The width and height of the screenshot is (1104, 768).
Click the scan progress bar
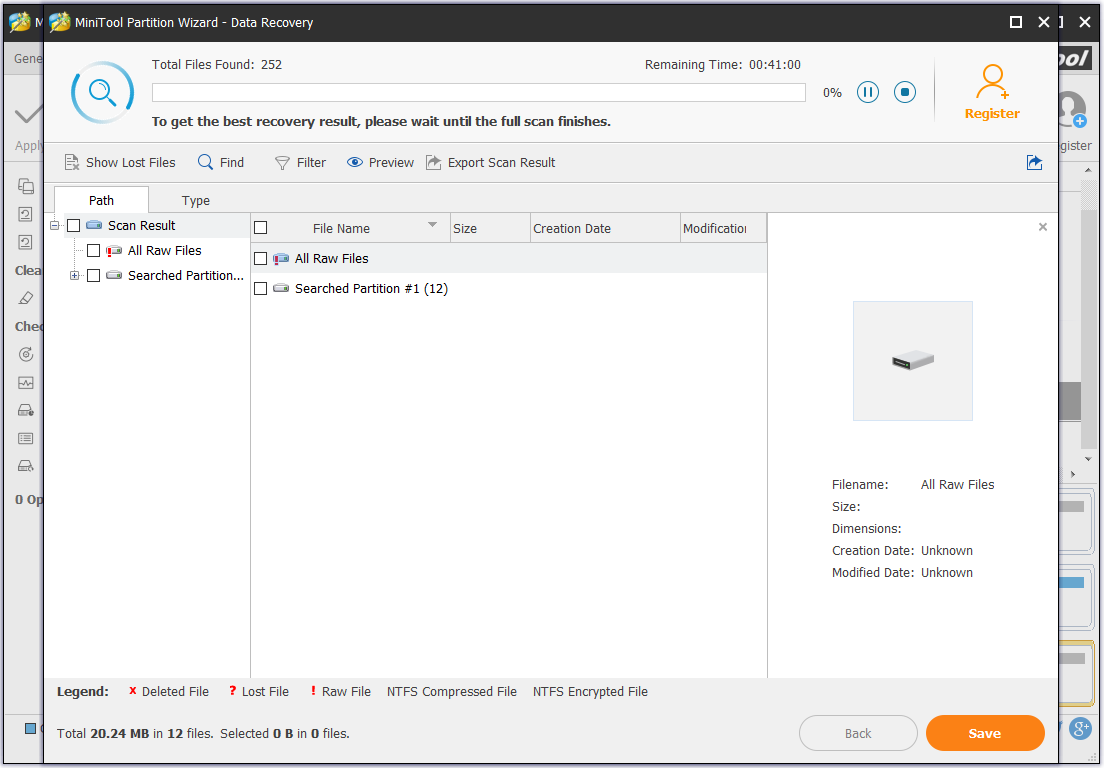[479, 92]
